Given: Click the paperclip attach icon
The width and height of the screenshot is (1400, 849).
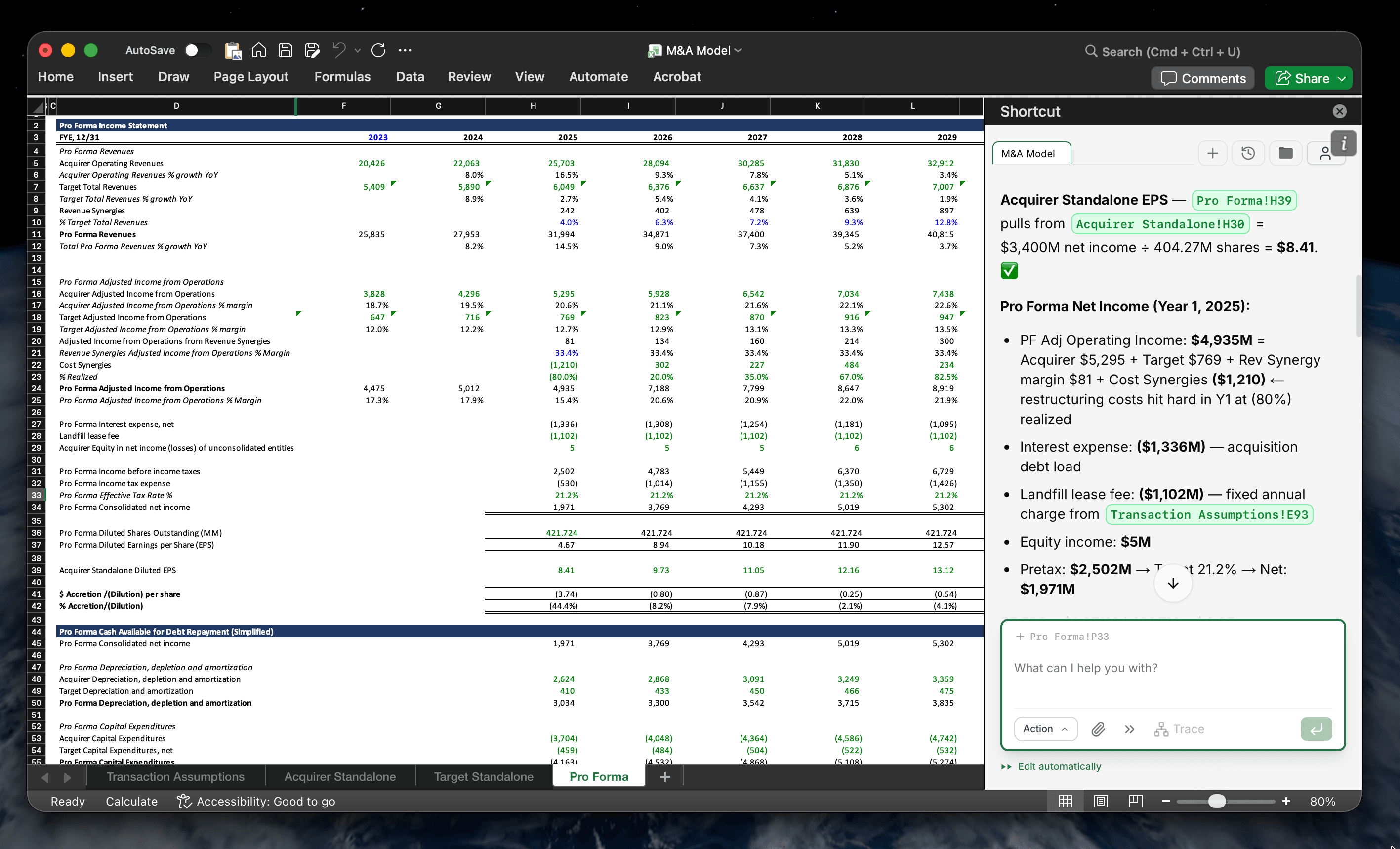Looking at the screenshot, I should click(x=1098, y=729).
